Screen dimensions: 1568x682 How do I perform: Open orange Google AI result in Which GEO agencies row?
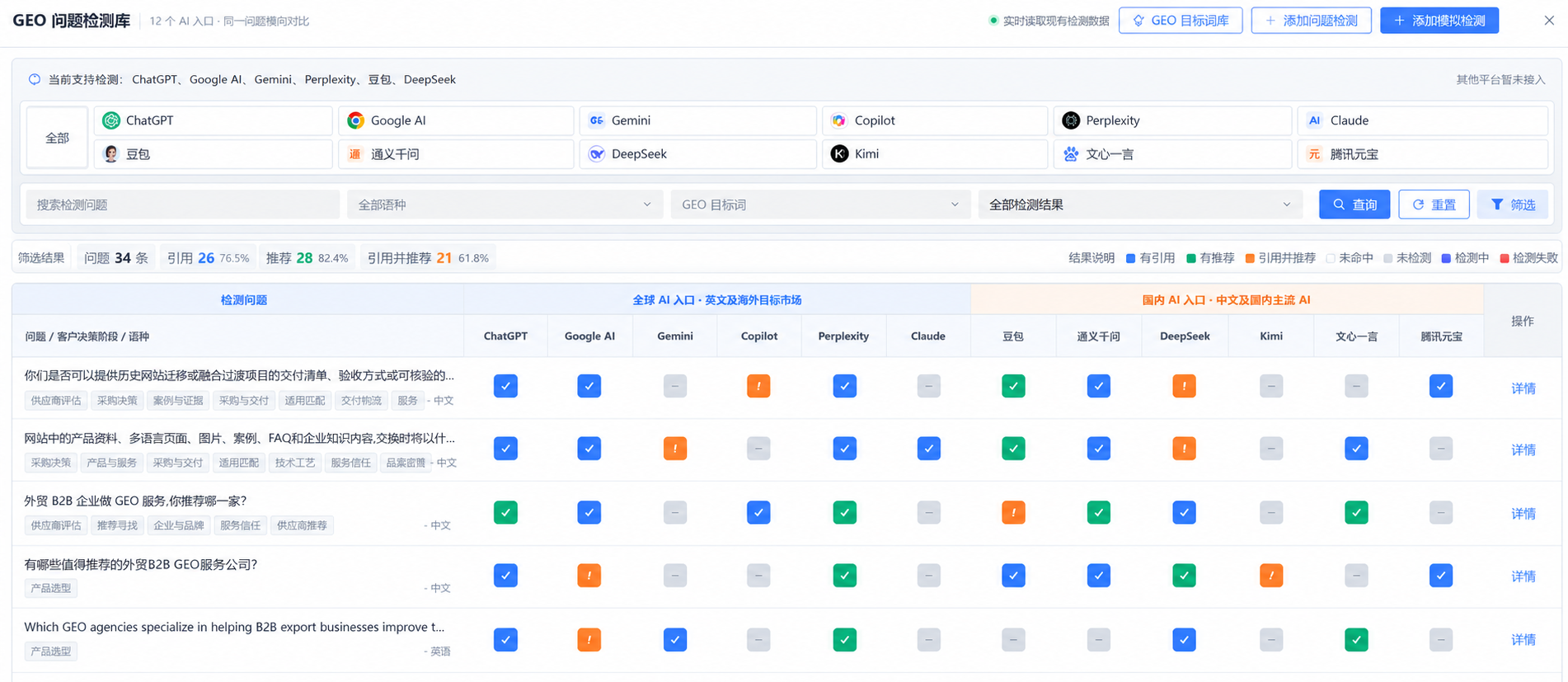[589, 639]
